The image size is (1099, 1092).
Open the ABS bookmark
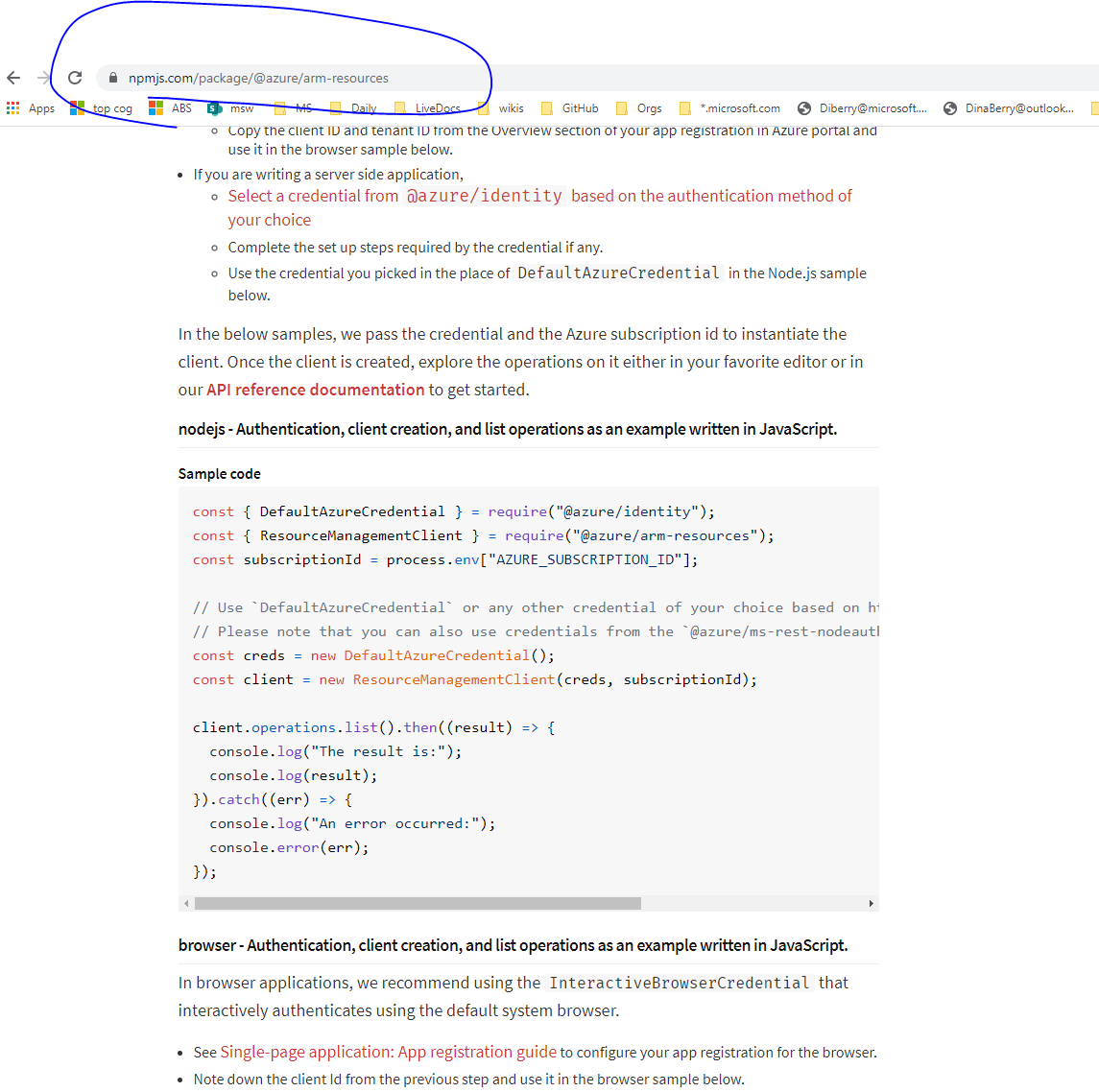170,107
